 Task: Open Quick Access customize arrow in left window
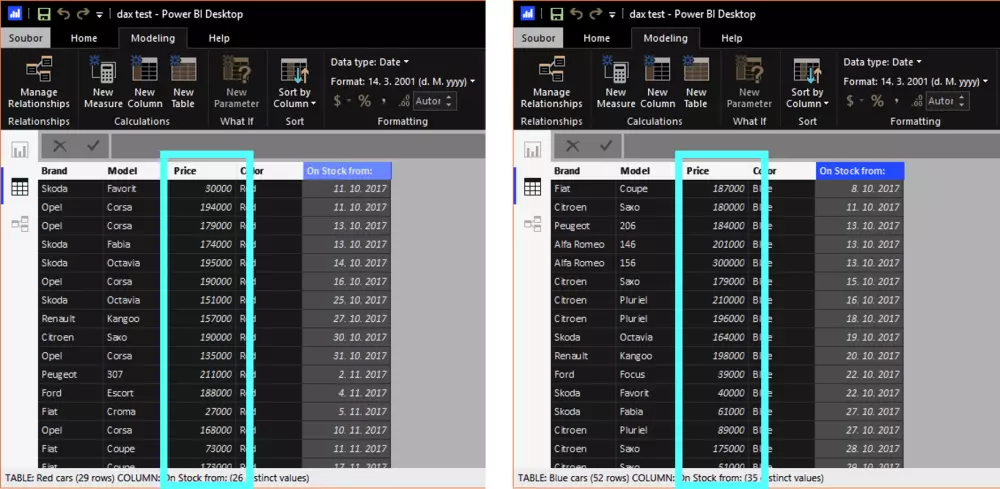tap(99, 14)
